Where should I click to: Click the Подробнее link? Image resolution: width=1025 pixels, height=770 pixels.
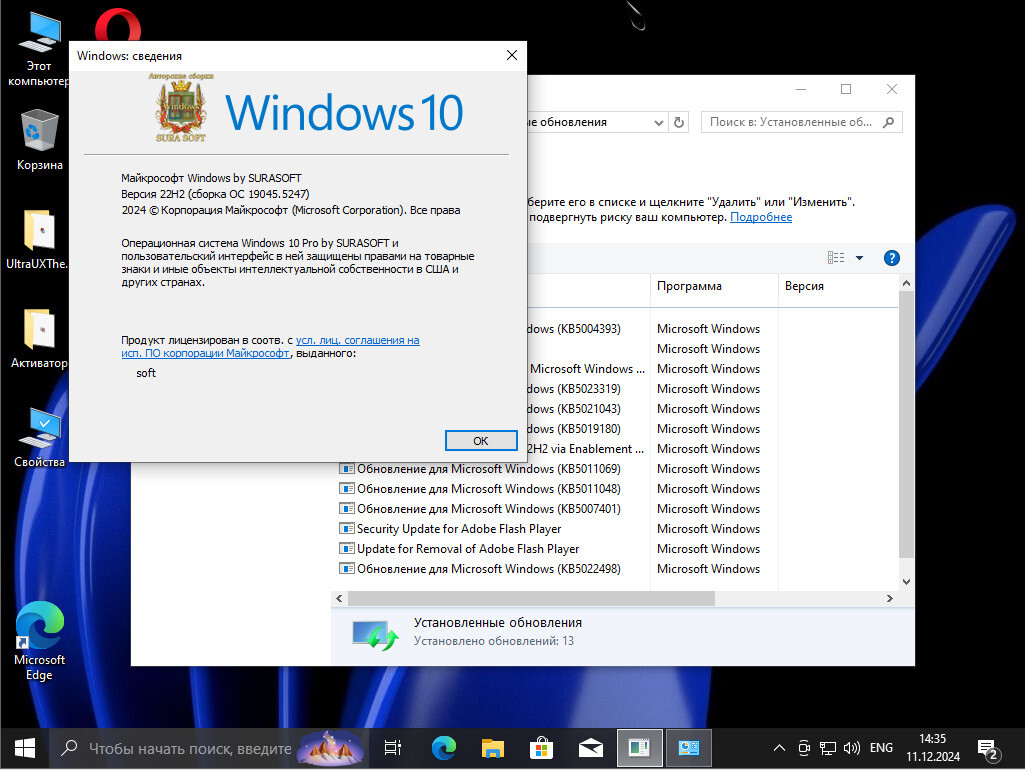pos(761,217)
